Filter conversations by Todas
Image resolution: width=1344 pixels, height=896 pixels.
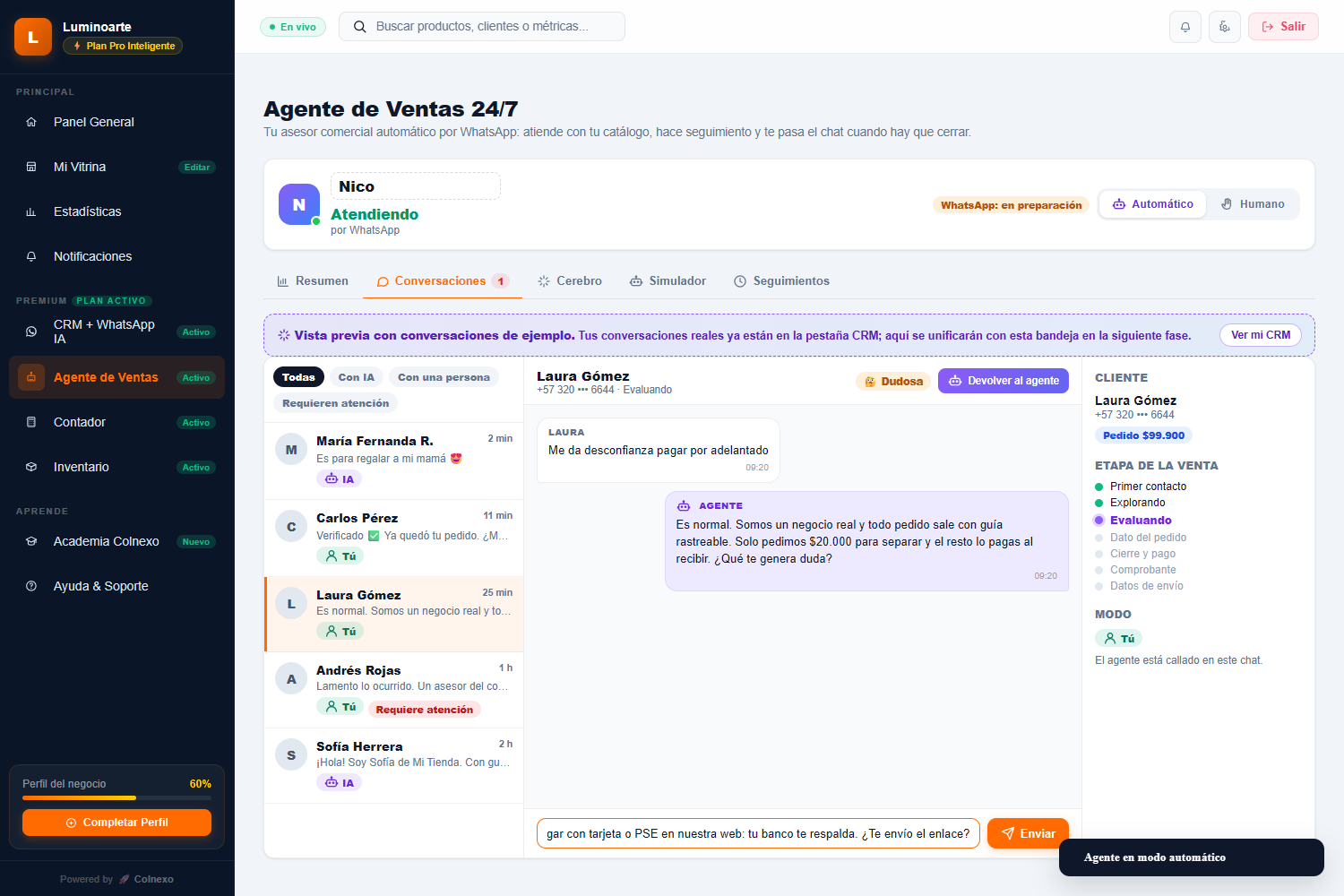pos(298,377)
